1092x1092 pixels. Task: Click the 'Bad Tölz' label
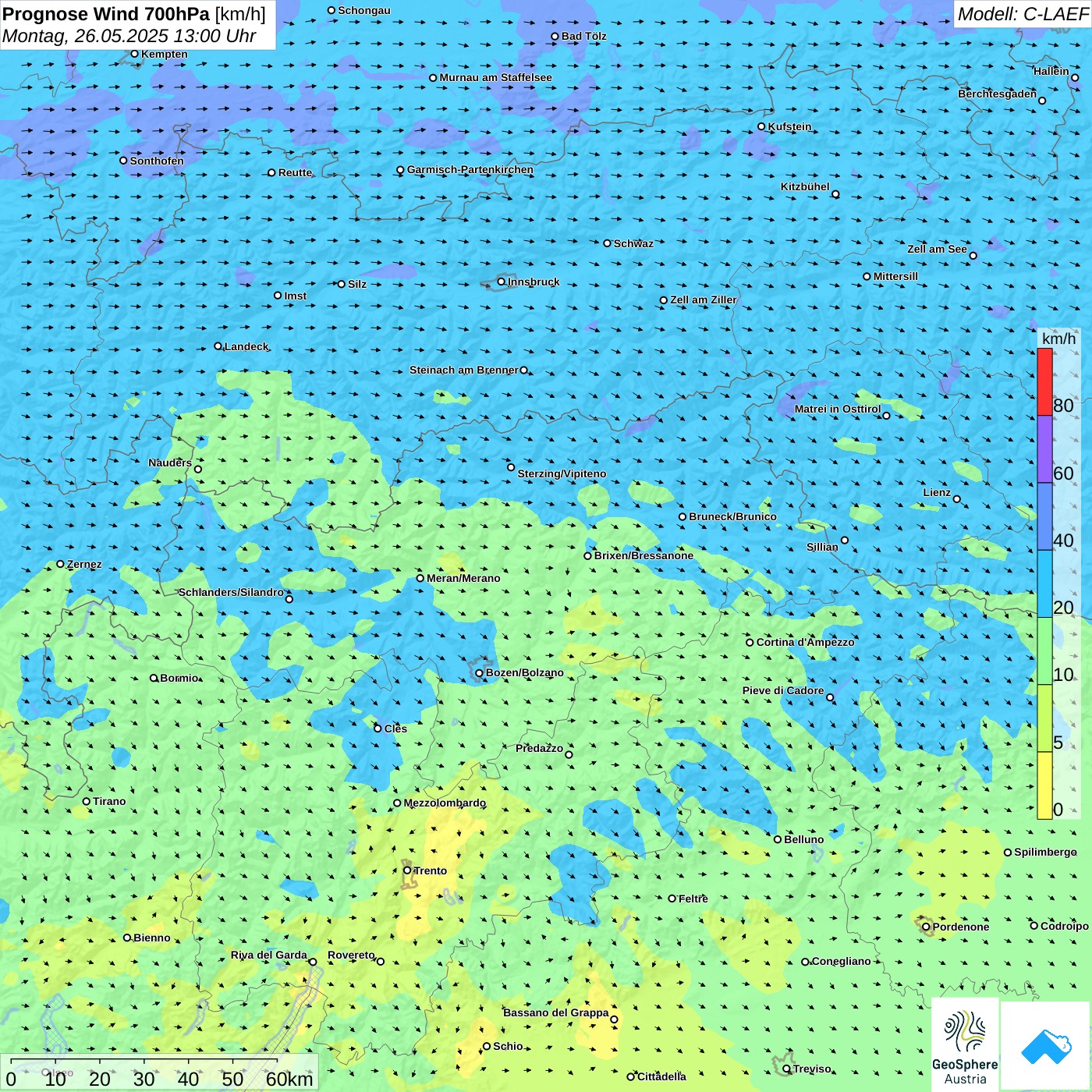[x=584, y=36]
